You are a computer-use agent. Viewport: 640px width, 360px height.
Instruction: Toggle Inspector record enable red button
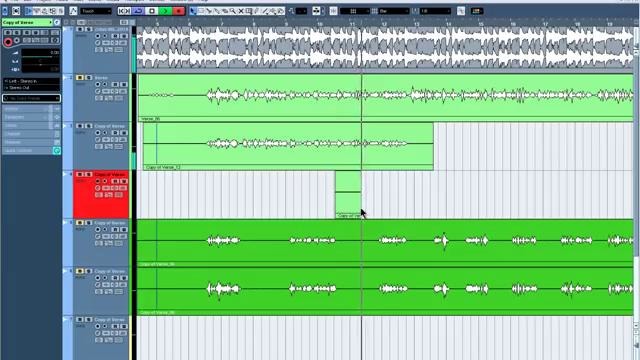8,42
